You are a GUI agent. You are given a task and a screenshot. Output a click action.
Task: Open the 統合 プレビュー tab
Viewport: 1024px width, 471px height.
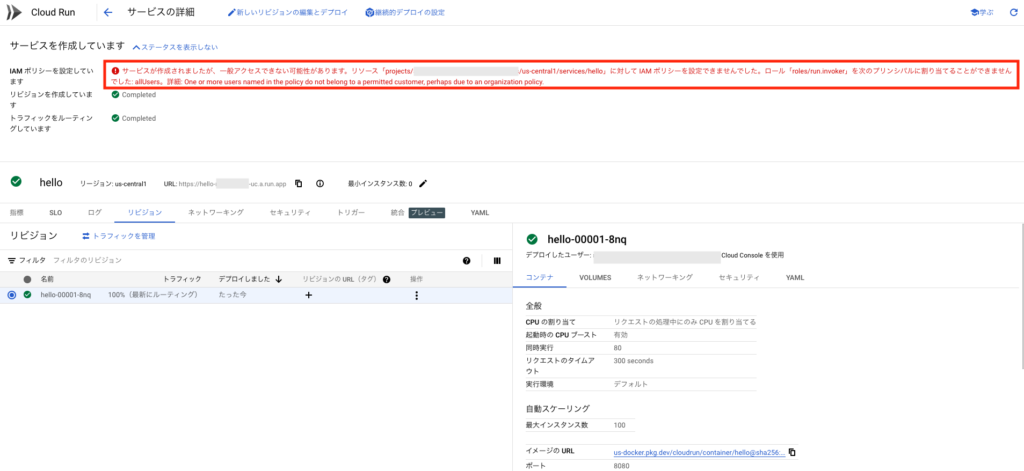tap(417, 213)
